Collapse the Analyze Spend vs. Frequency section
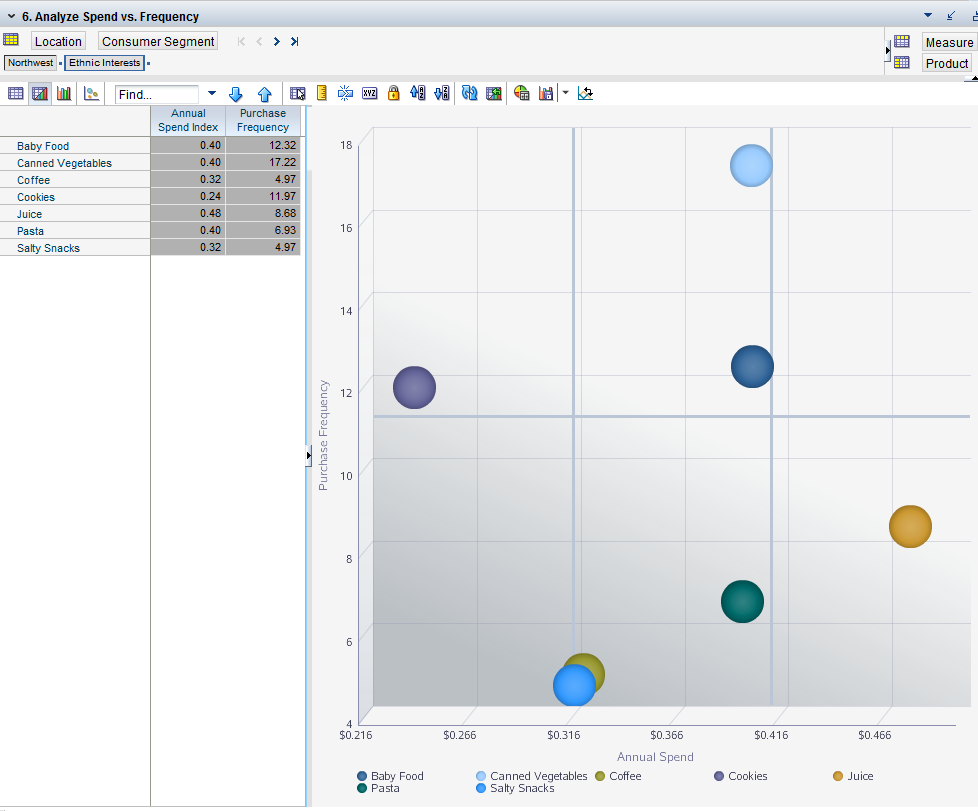This screenshot has height=811, width=978. click(11, 16)
